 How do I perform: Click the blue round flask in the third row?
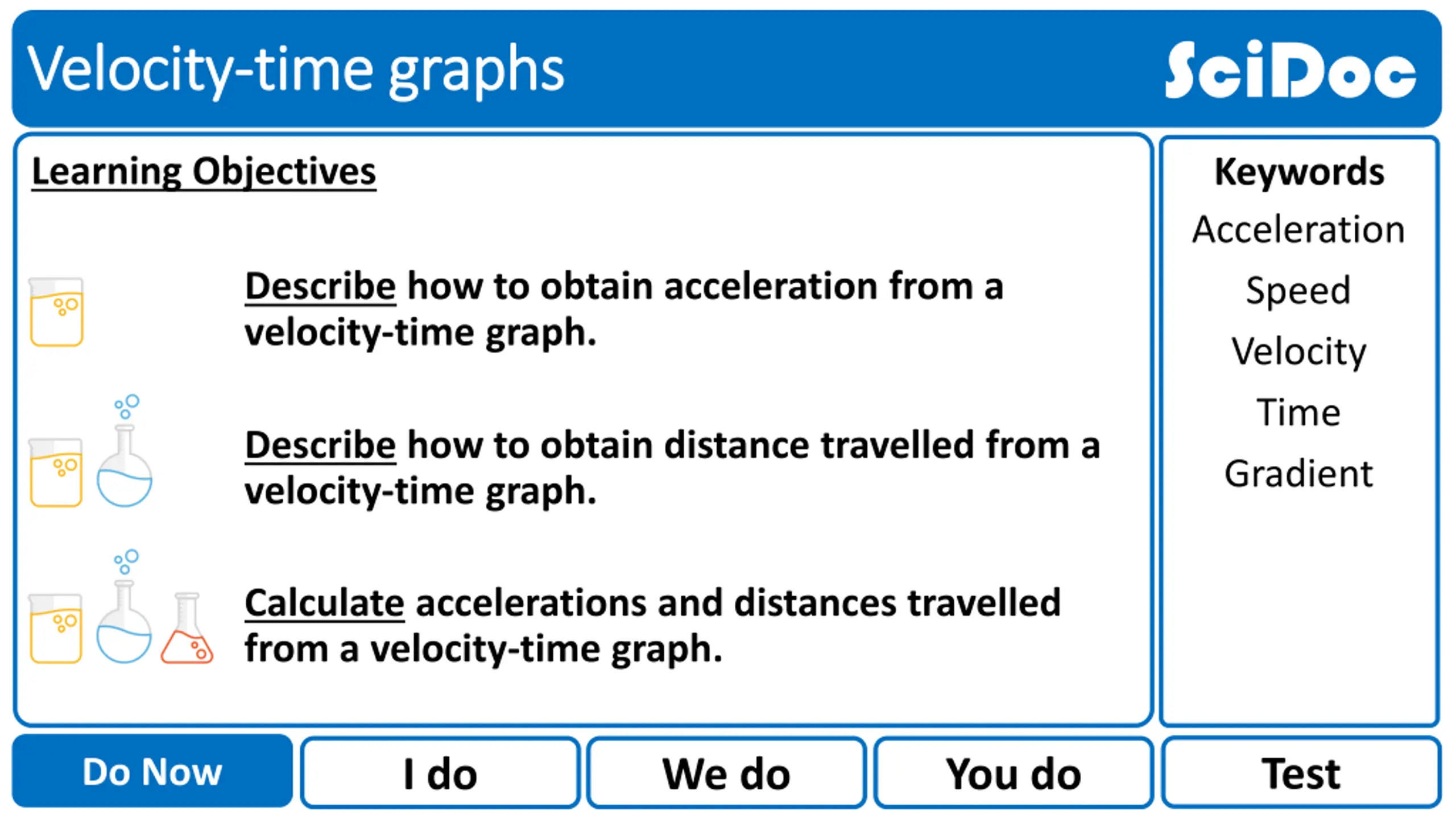125,622
